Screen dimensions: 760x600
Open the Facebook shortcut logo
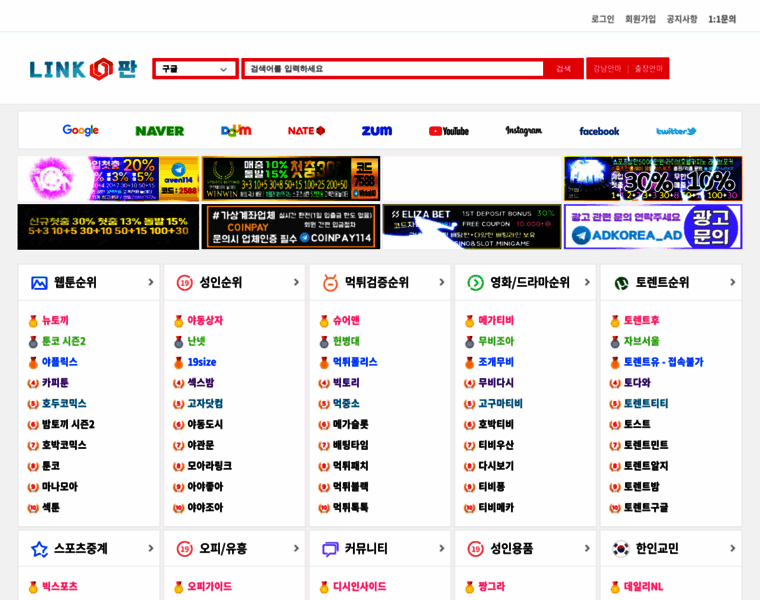point(599,131)
